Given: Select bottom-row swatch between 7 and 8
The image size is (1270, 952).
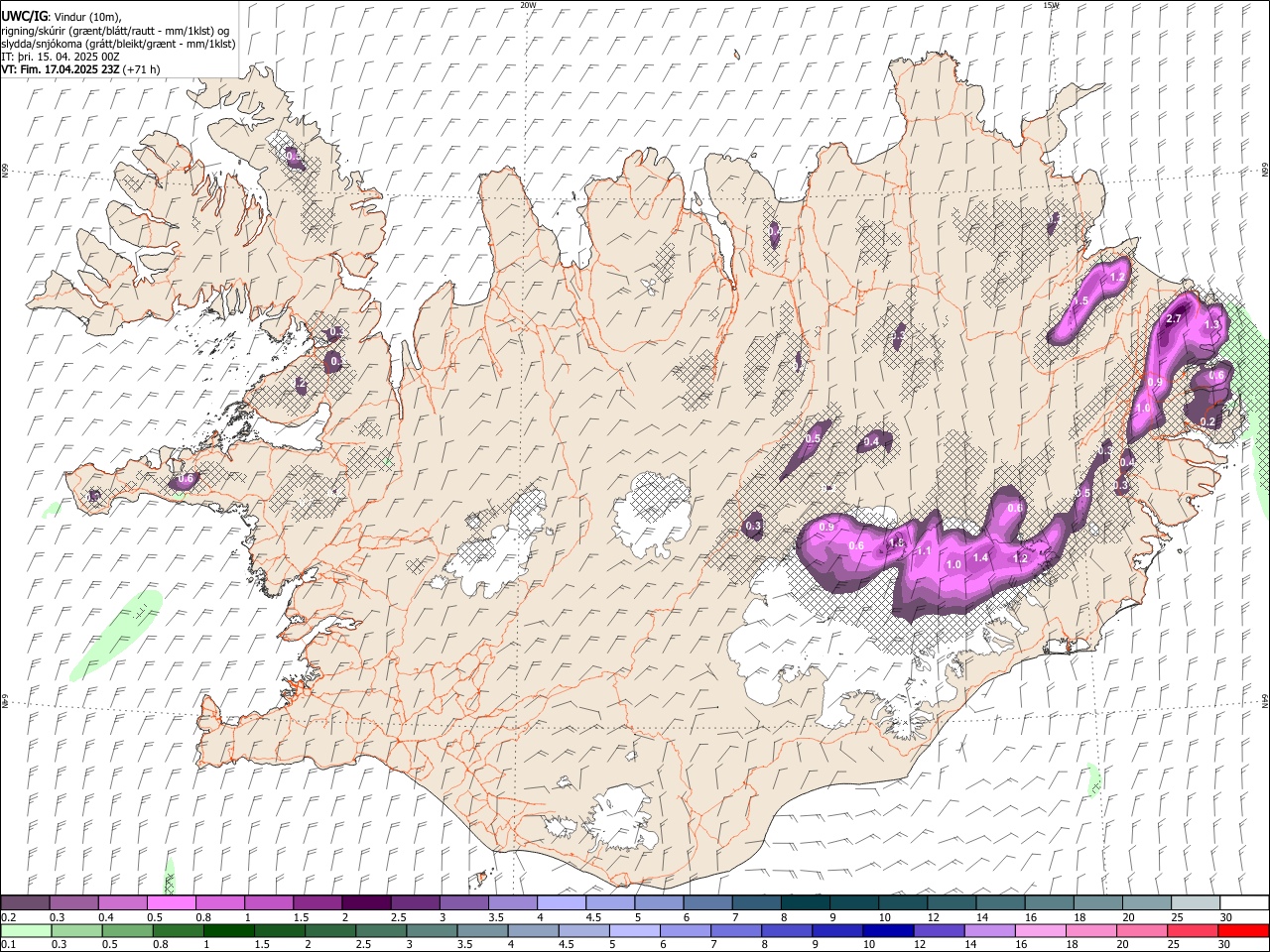Looking at the screenshot, I should tap(737, 930).
